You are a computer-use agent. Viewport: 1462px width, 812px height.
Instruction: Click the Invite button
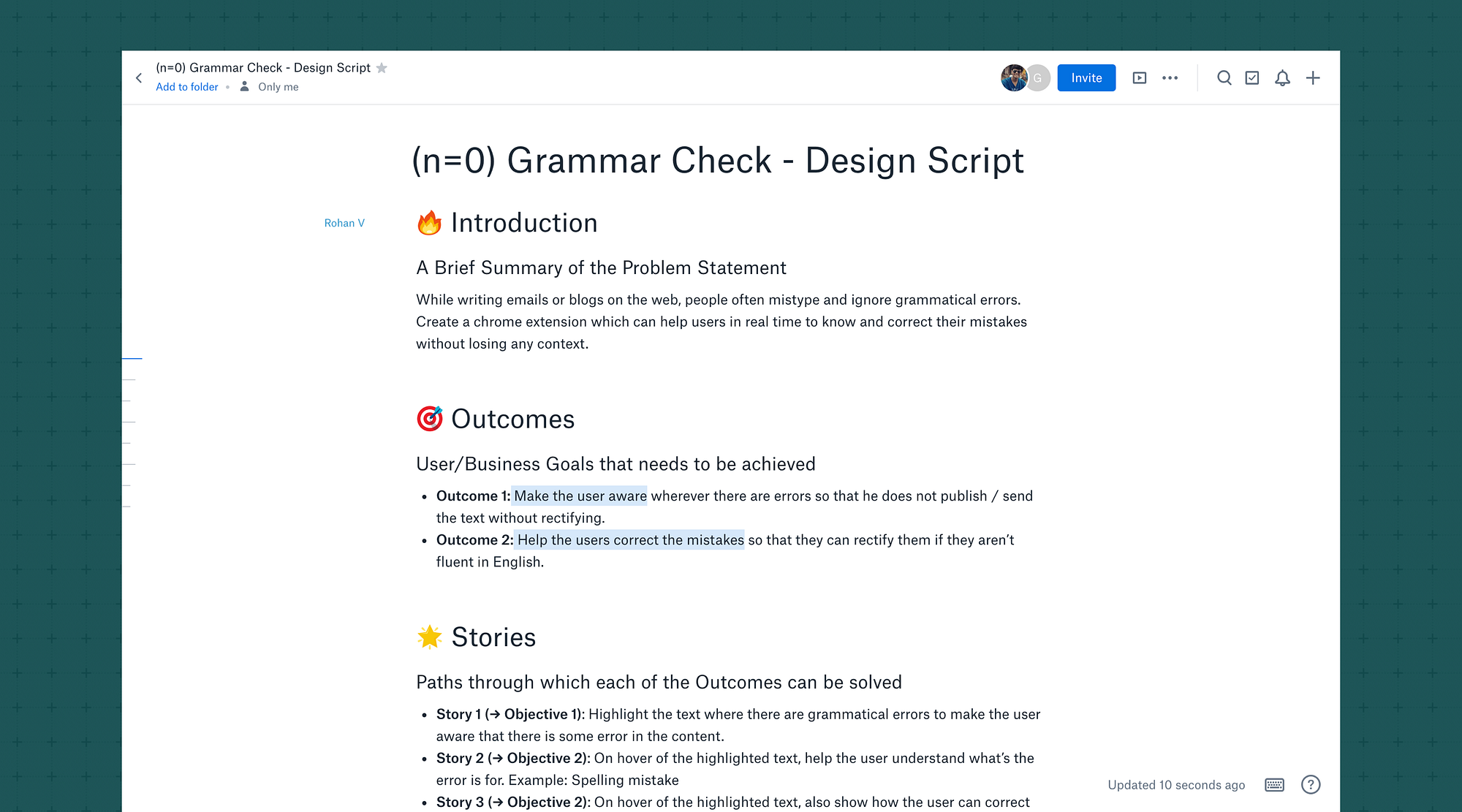pos(1086,77)
